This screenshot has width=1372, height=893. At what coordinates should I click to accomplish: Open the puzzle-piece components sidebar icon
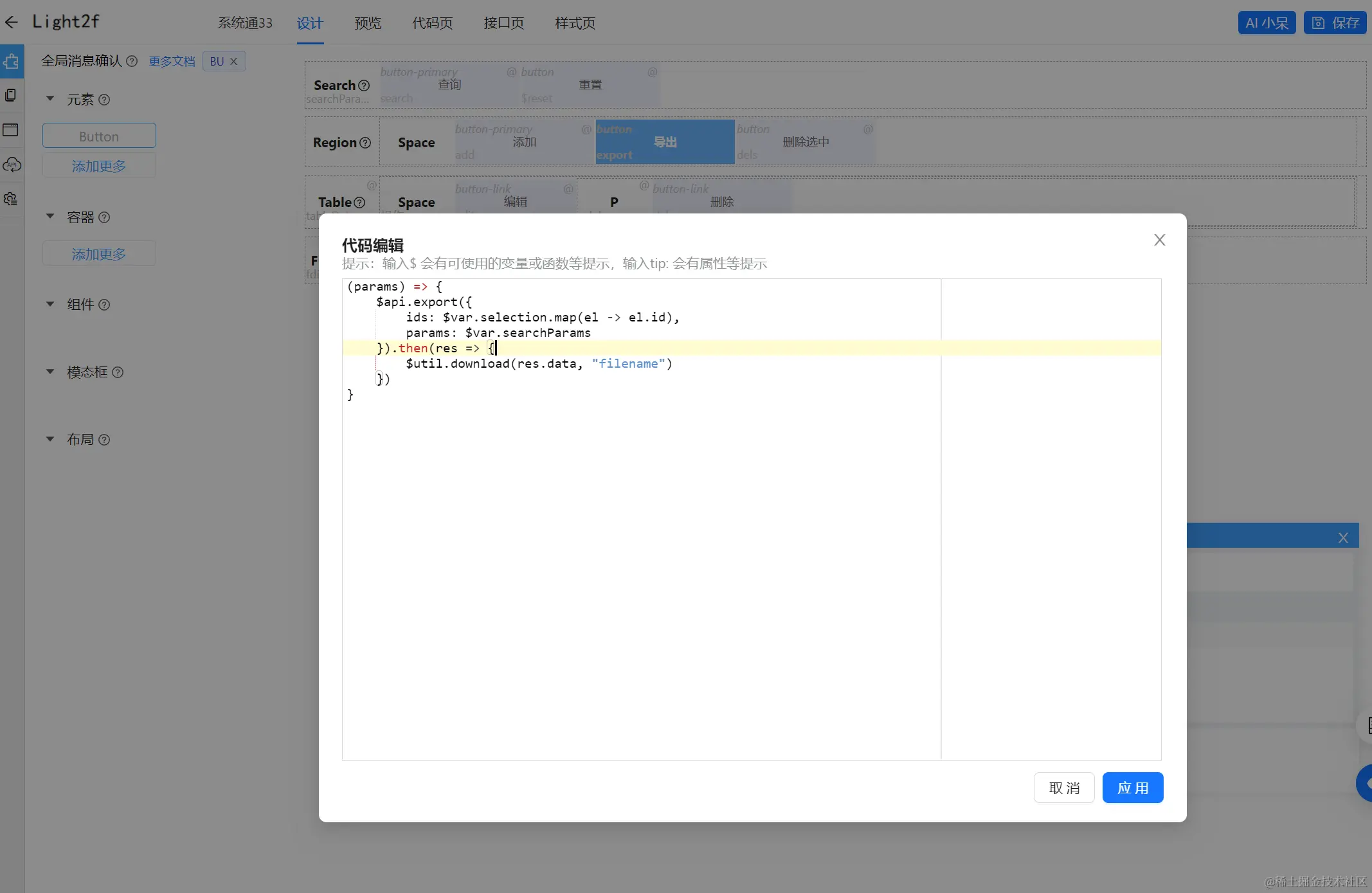pos(11,62)
